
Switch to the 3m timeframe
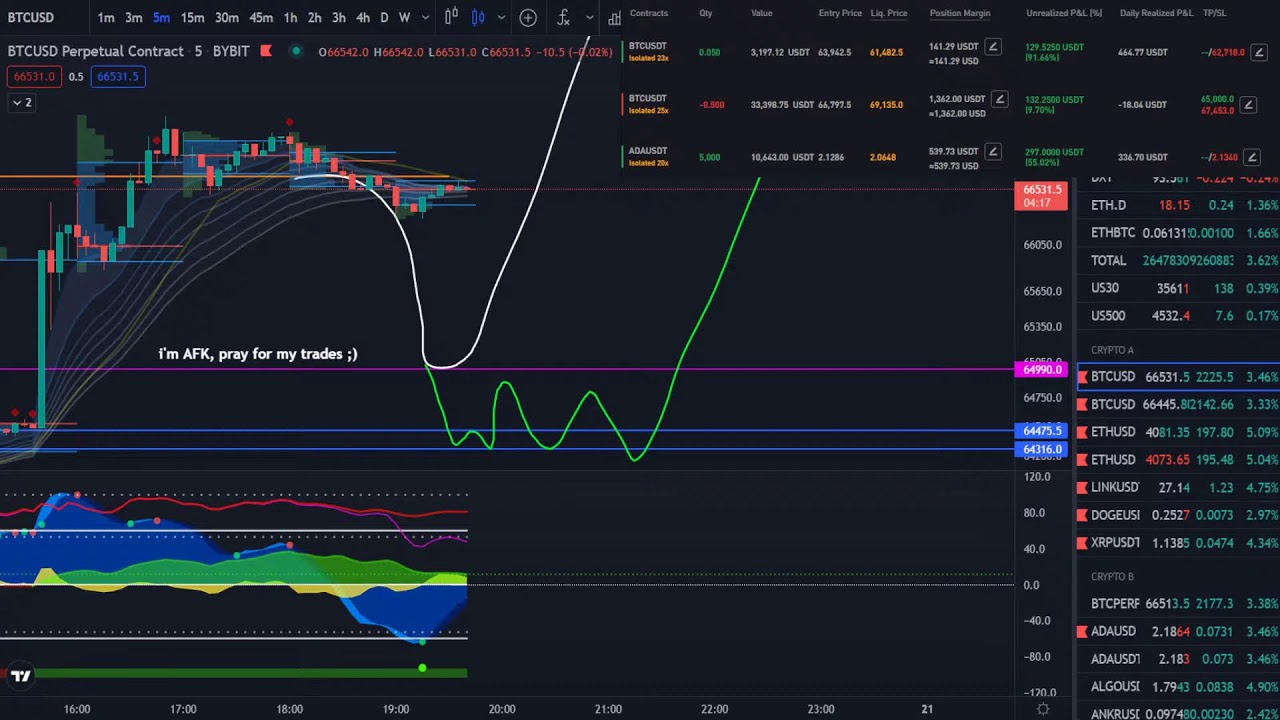click(x=133, y=18)
